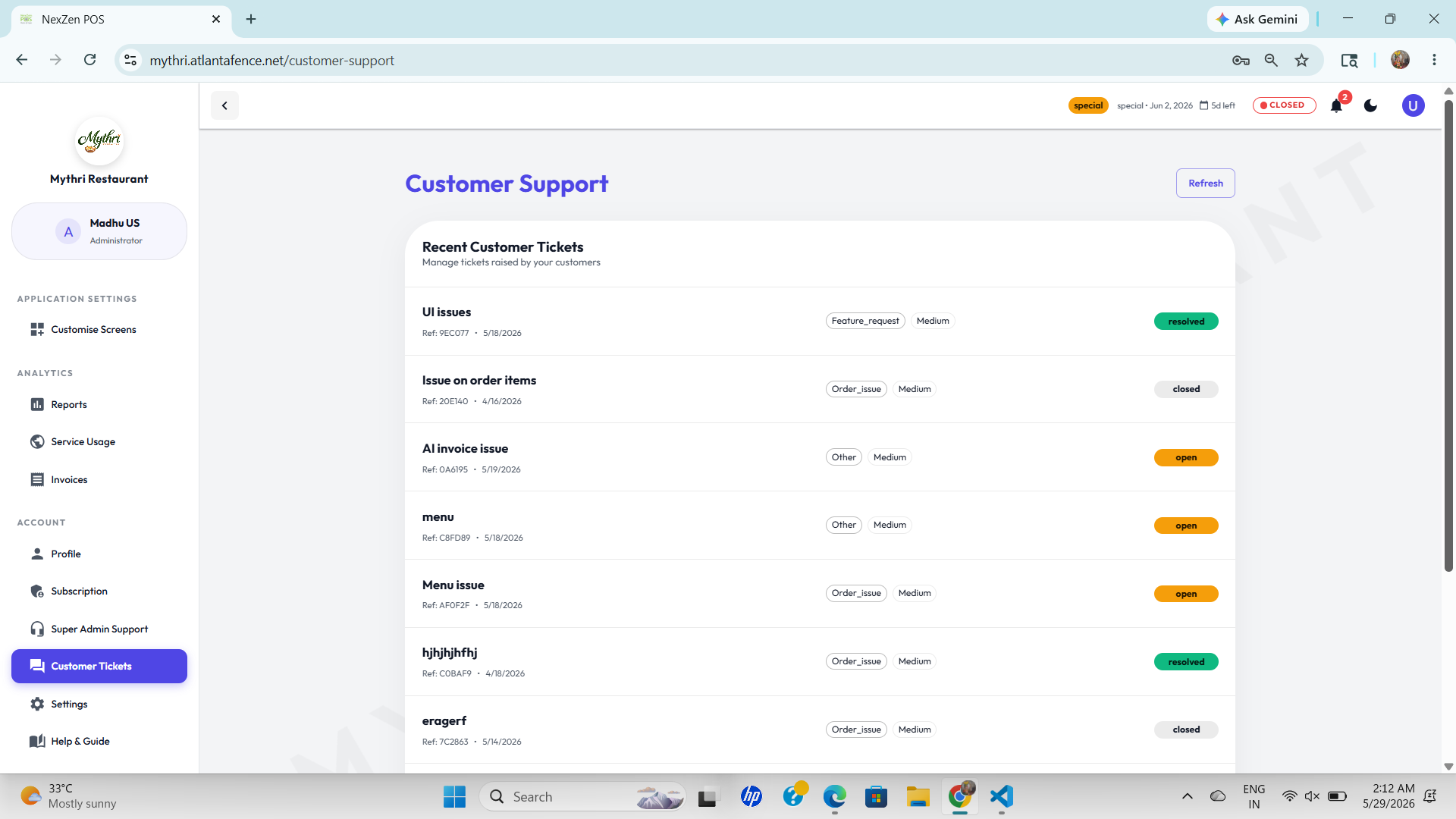The height and width of the screenshot is (819, 1456).
Task: Open user avatar U menu
Action: pos(1413,105)
